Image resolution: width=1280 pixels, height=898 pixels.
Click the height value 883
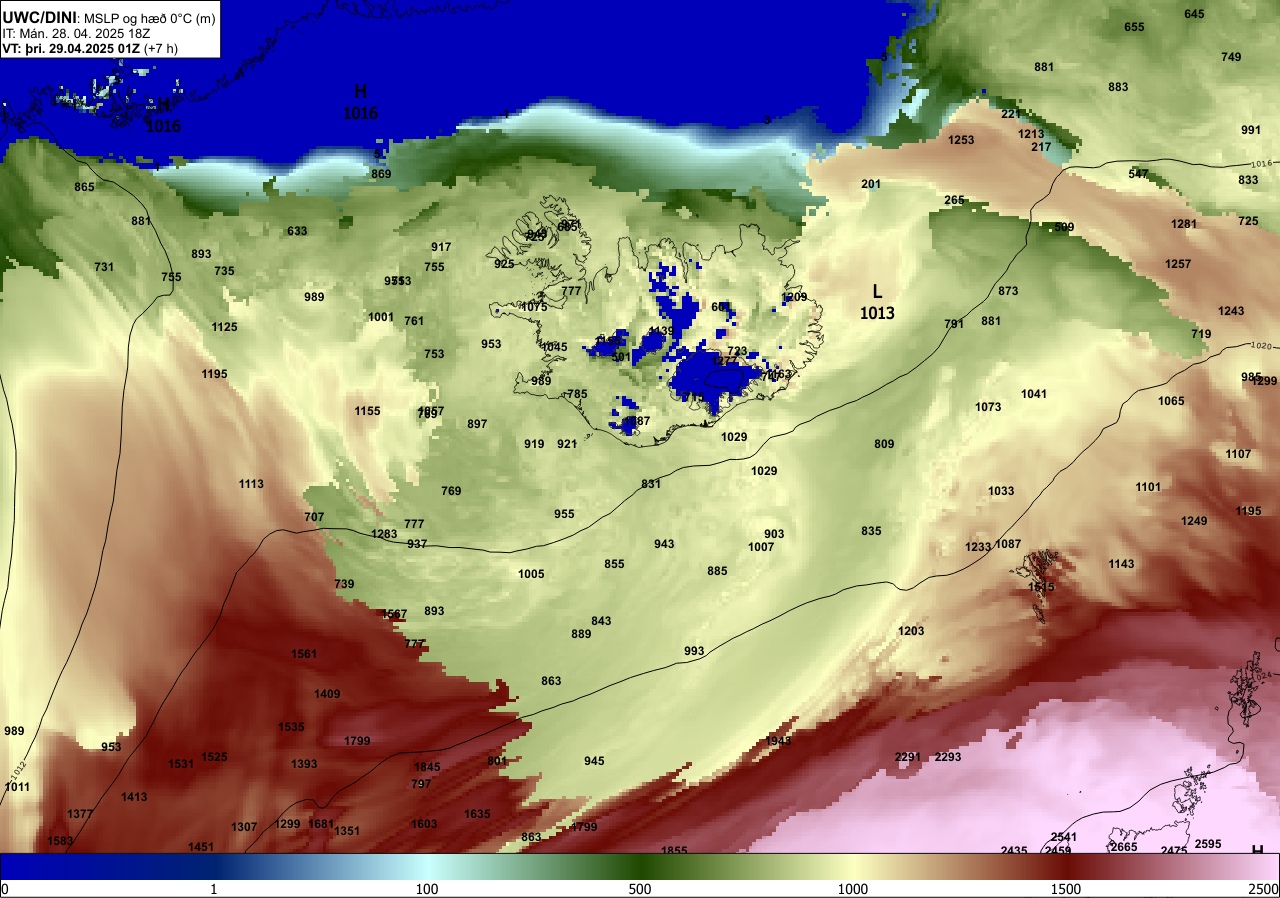coord(1118,87)
